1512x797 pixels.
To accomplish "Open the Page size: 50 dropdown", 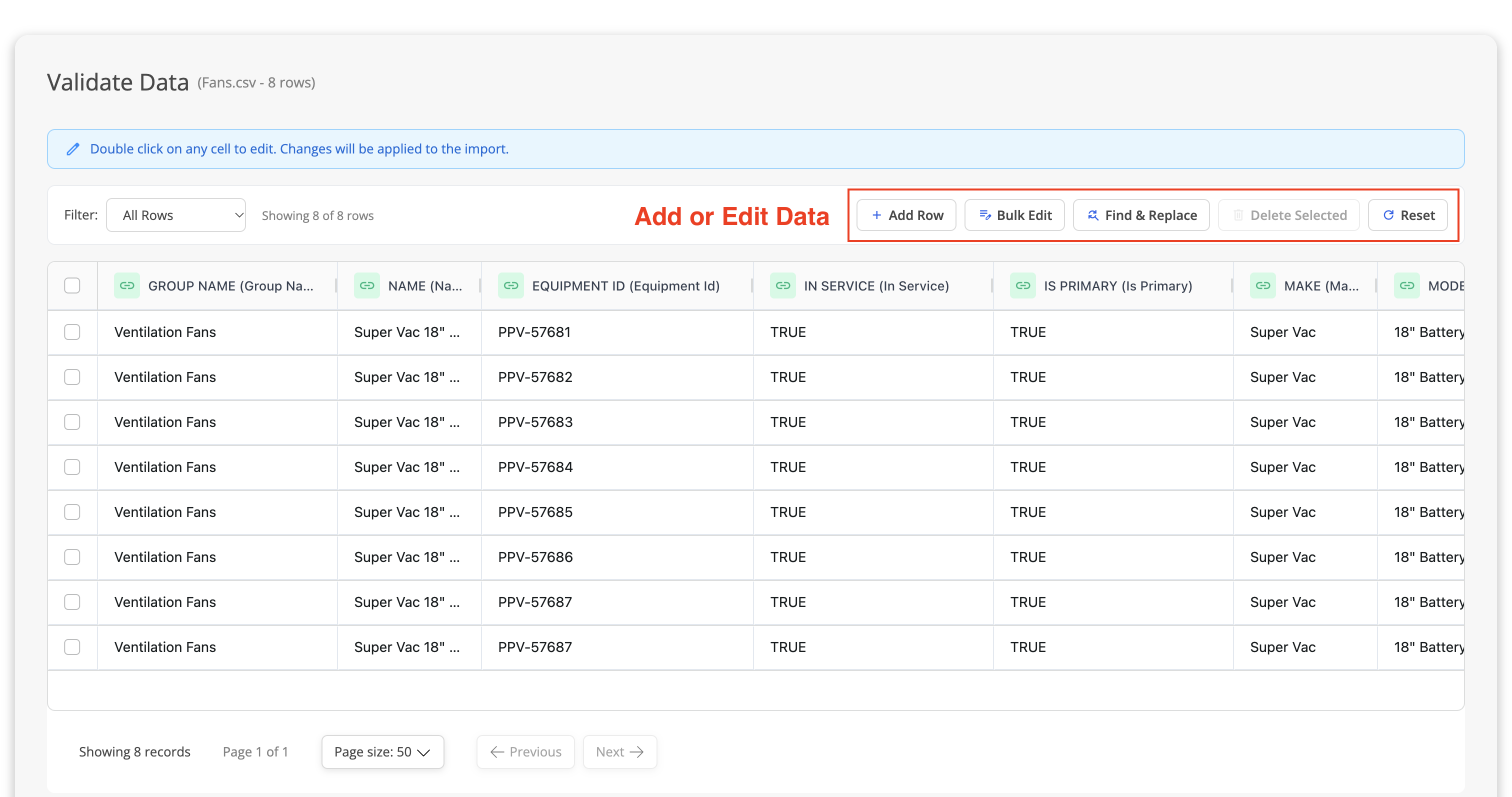I will (382, 752).
